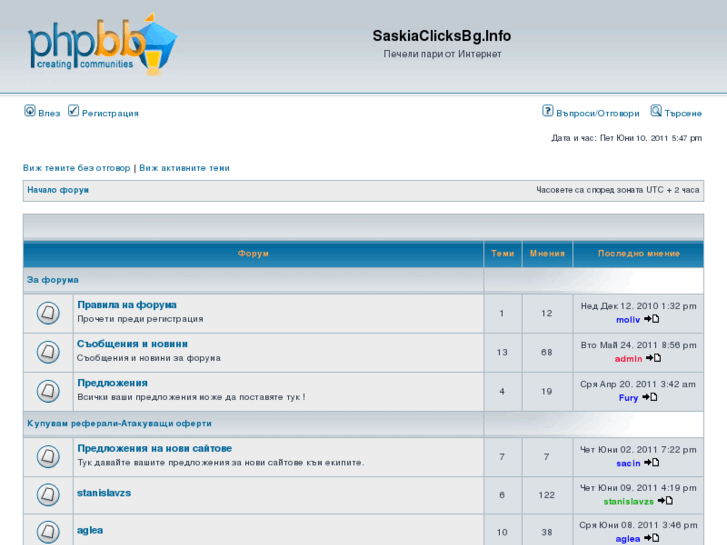Open Виж темите без отговор link
Screen dimensions: 727x545
(77, 168)
